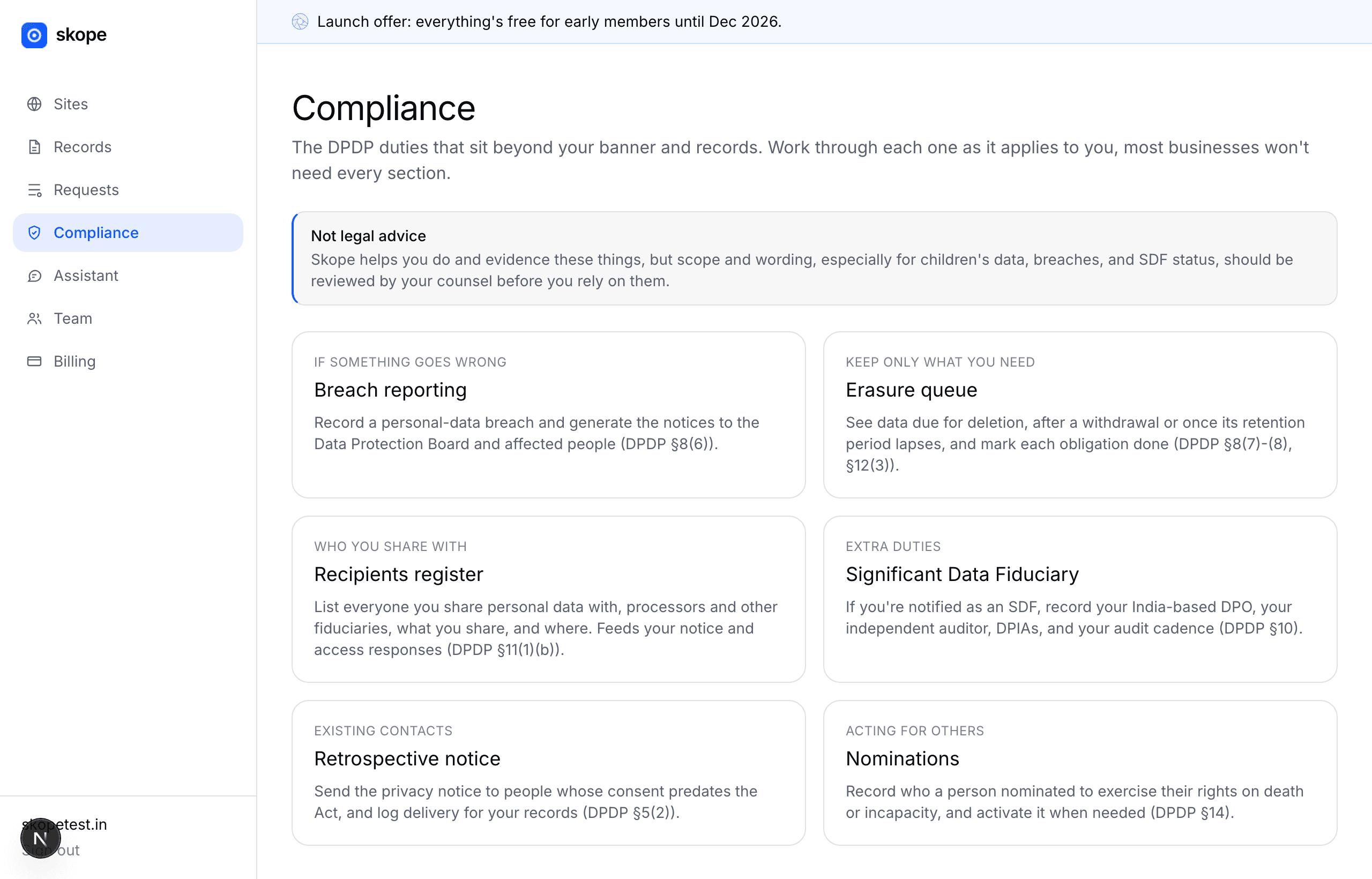Click the 'IF SOMETHING GOES WRONG' label

(411, 362)
